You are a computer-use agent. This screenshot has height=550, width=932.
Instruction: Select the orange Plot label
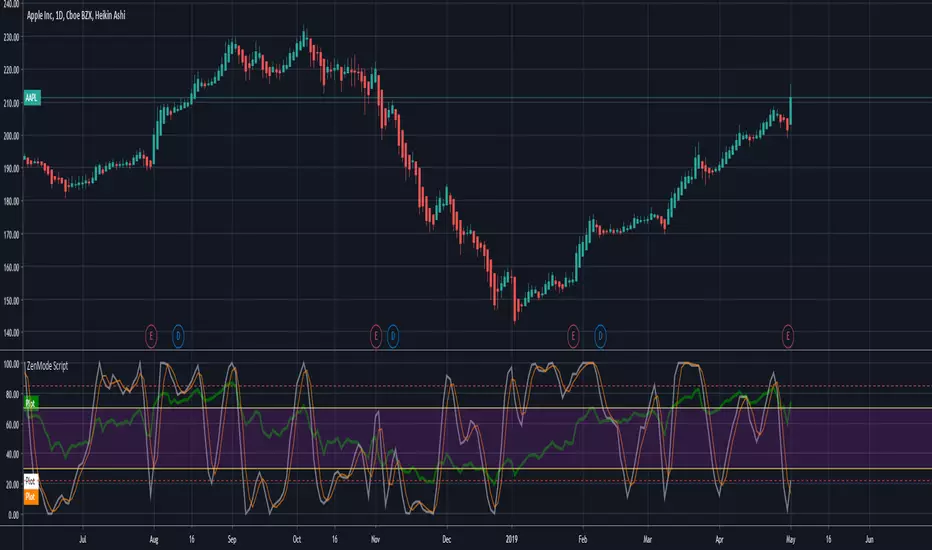point(31,496)
